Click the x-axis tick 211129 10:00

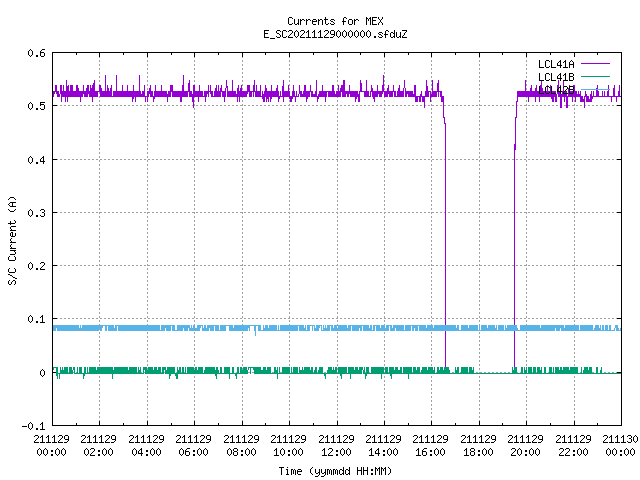pyautogui.click(x=288, y=446)
